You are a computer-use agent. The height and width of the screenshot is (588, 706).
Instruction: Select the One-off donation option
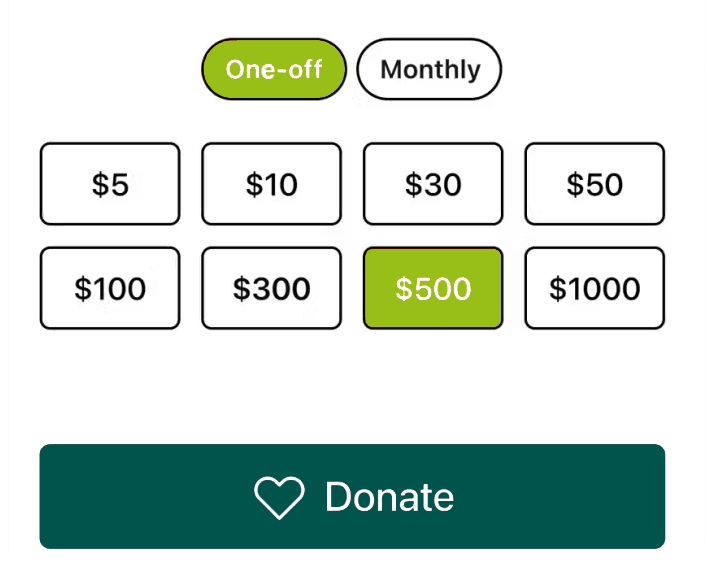point(274,70)
